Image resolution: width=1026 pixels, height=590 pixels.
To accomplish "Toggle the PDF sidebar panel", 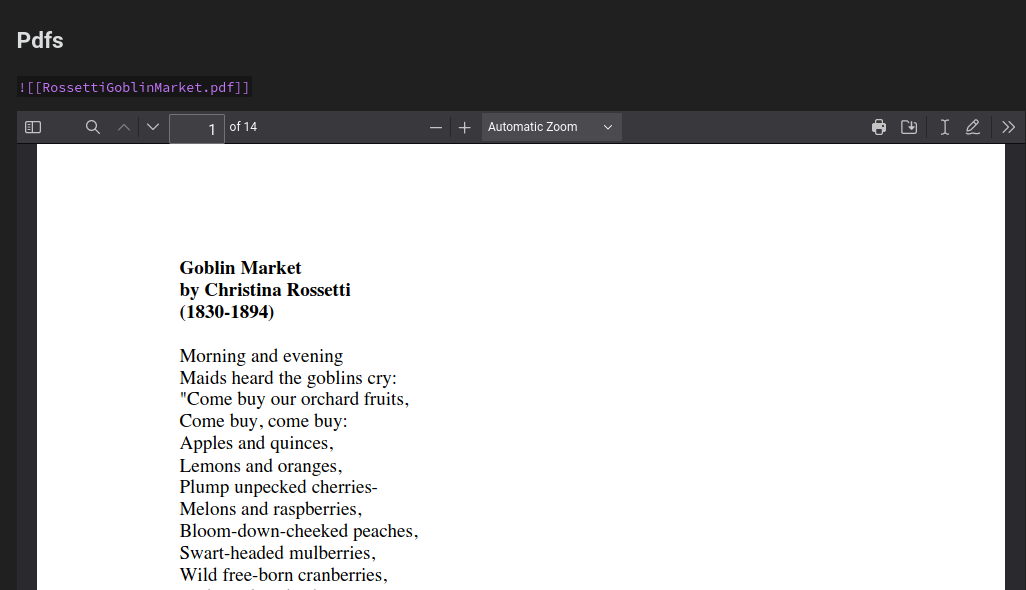I will pyautogui.click(x=32, y=127).
